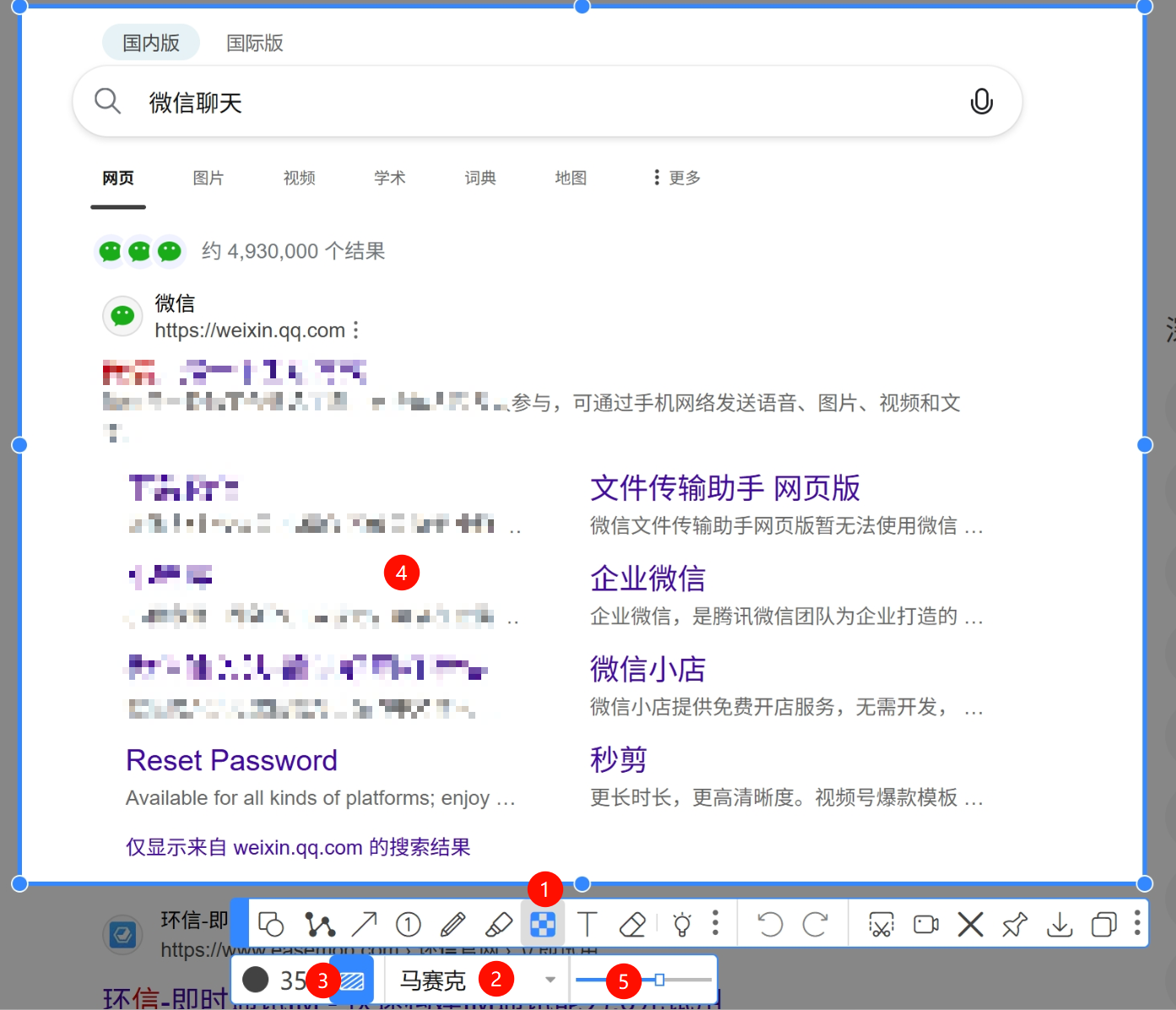Activate the text annotation tool
The width and height of the screenshot is (1176, 1010).
tap(588, 923)
